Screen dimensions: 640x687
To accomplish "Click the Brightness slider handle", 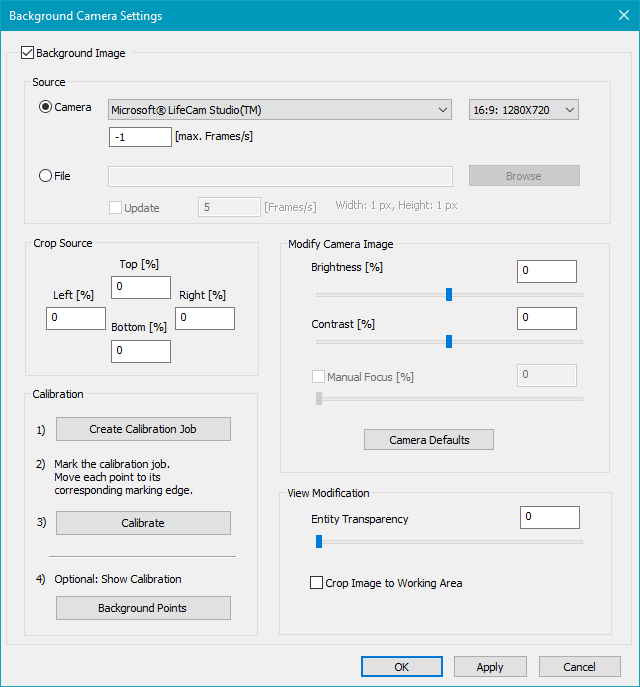I will [449, 294].
